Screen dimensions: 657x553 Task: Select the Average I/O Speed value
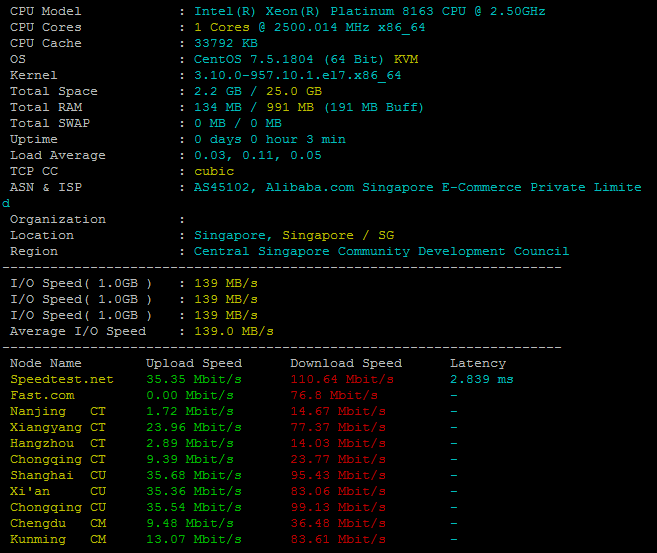point(234,331)
